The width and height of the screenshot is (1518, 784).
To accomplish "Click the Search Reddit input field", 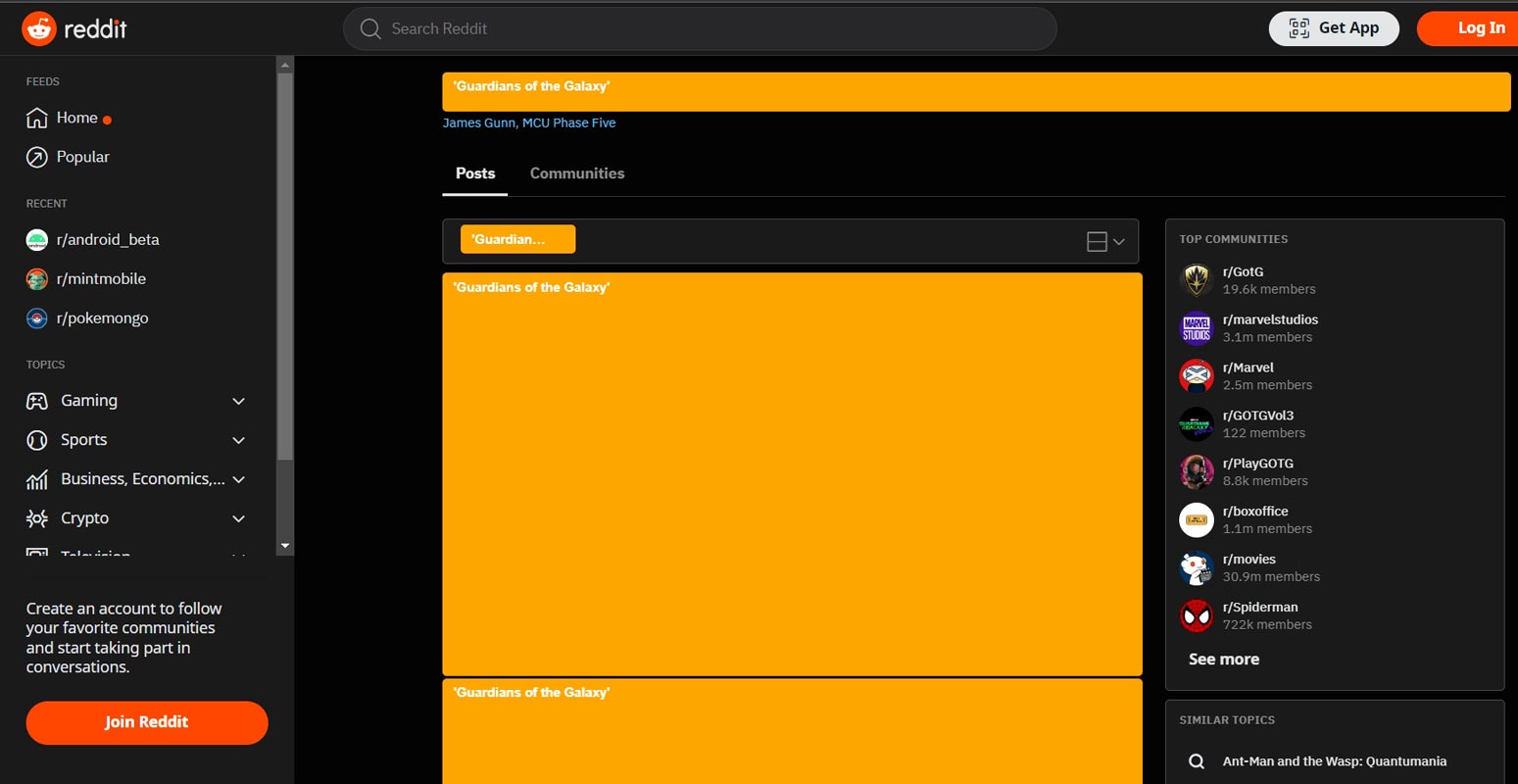I will pyautogui.click(x=700, y=28).
